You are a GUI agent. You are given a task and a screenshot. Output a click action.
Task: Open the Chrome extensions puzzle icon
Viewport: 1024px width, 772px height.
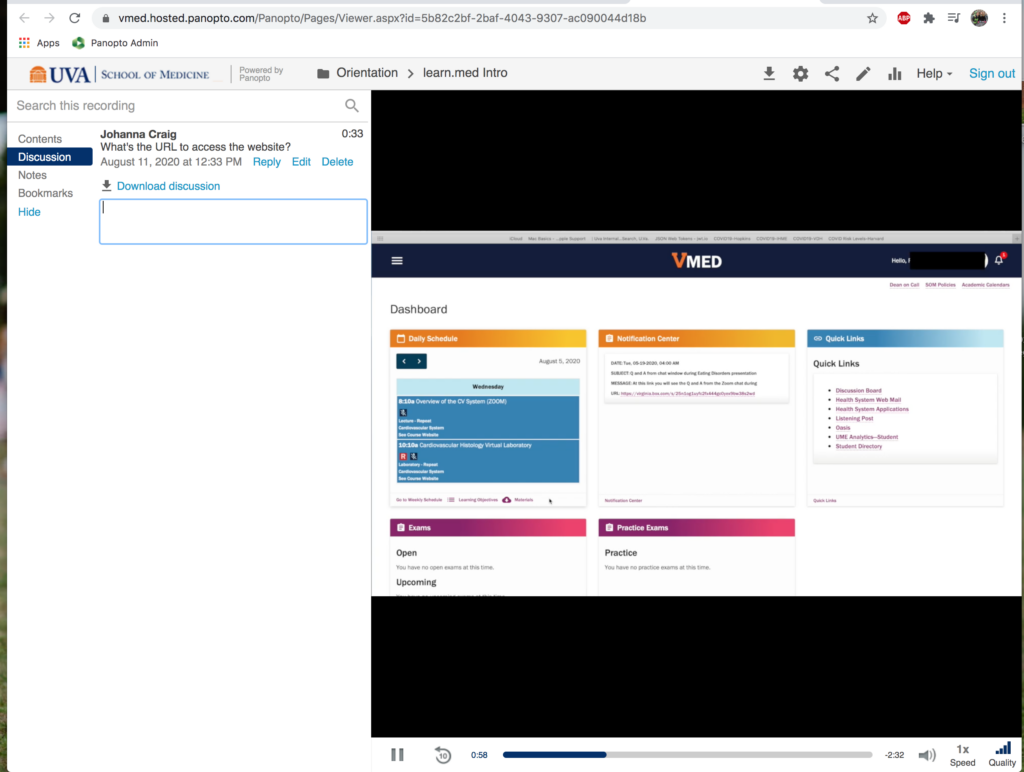[x=929, y=18]
